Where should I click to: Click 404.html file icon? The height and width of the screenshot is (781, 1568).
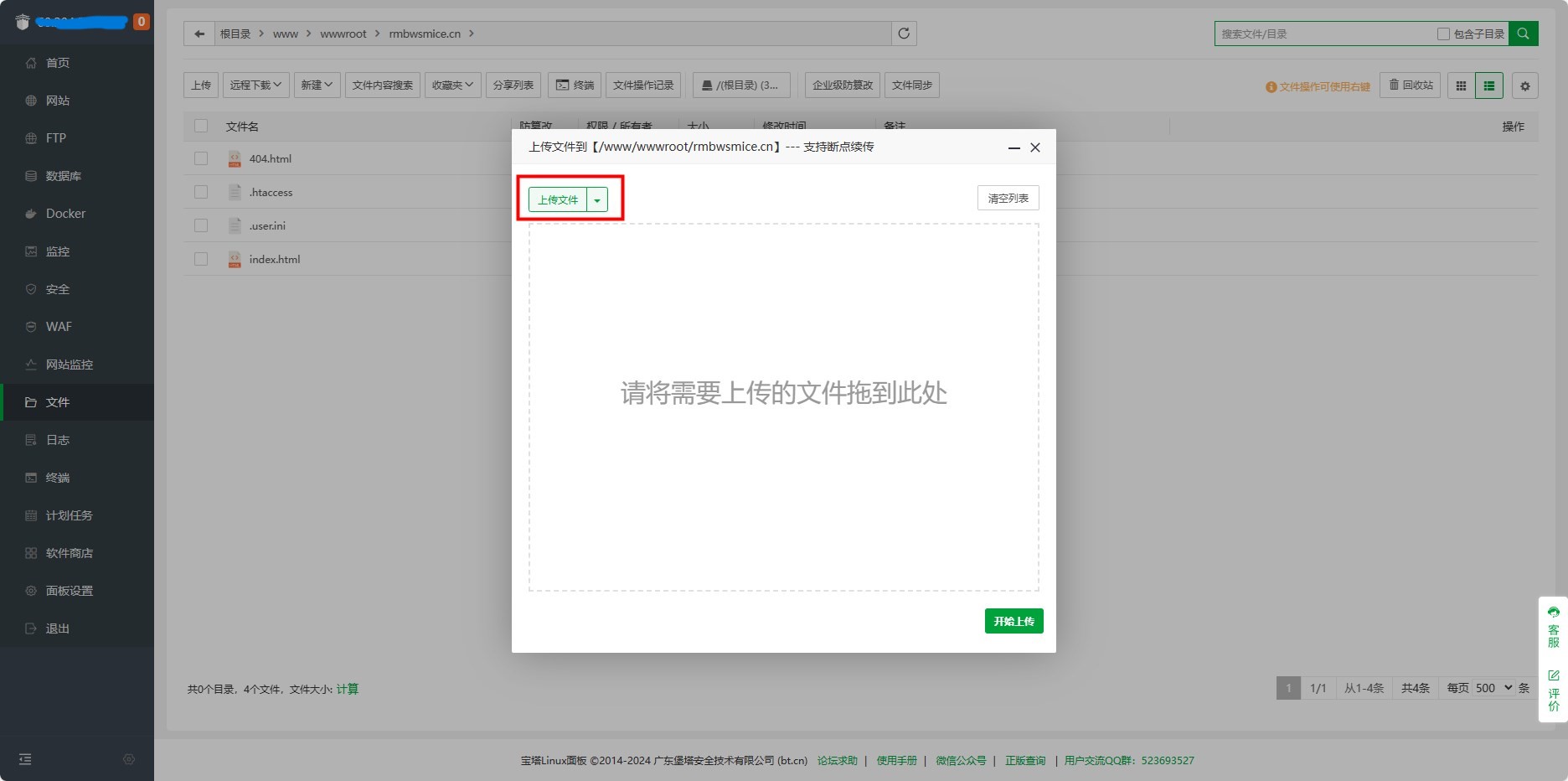235,158
